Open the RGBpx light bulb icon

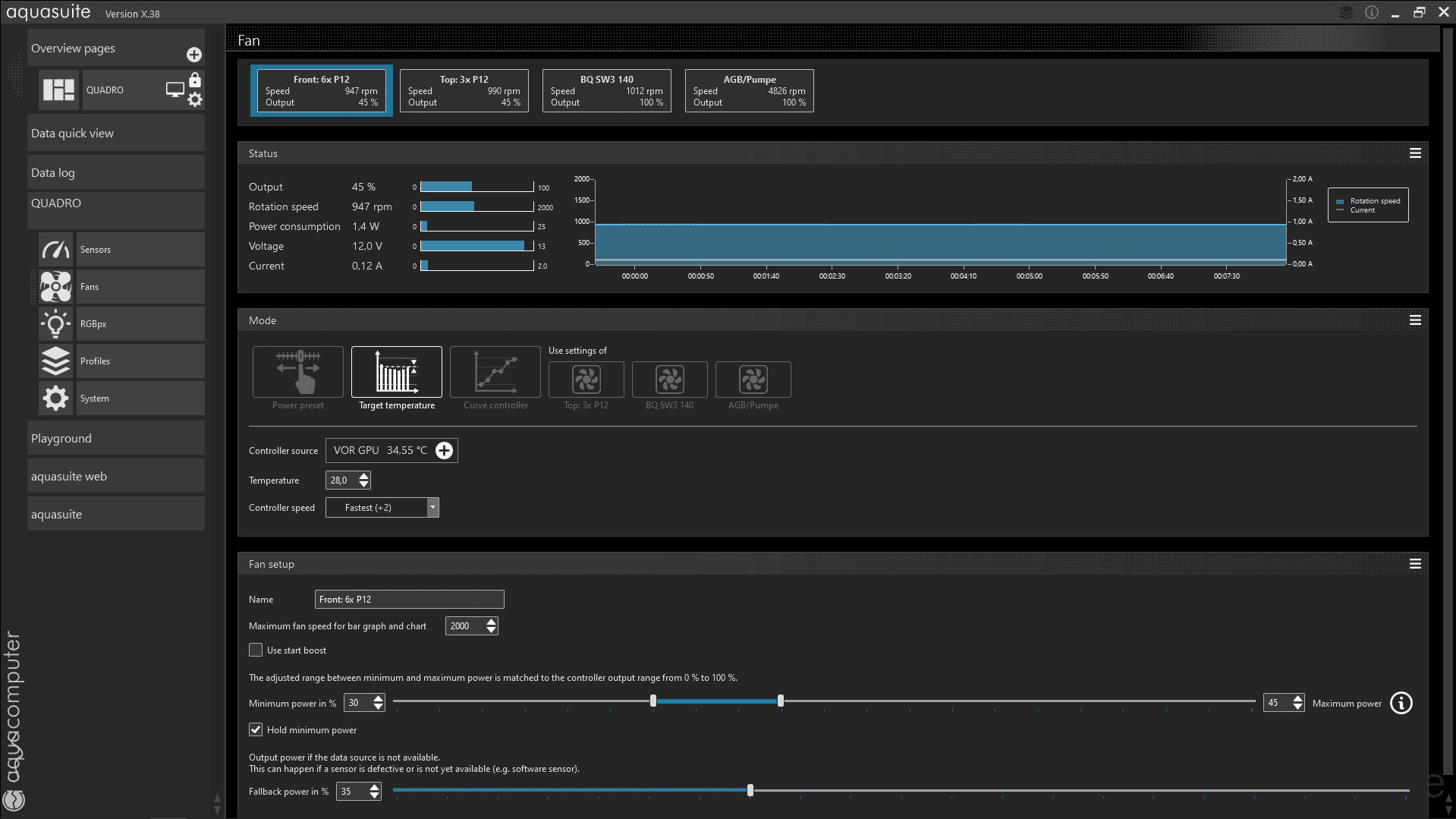point(56,324)
